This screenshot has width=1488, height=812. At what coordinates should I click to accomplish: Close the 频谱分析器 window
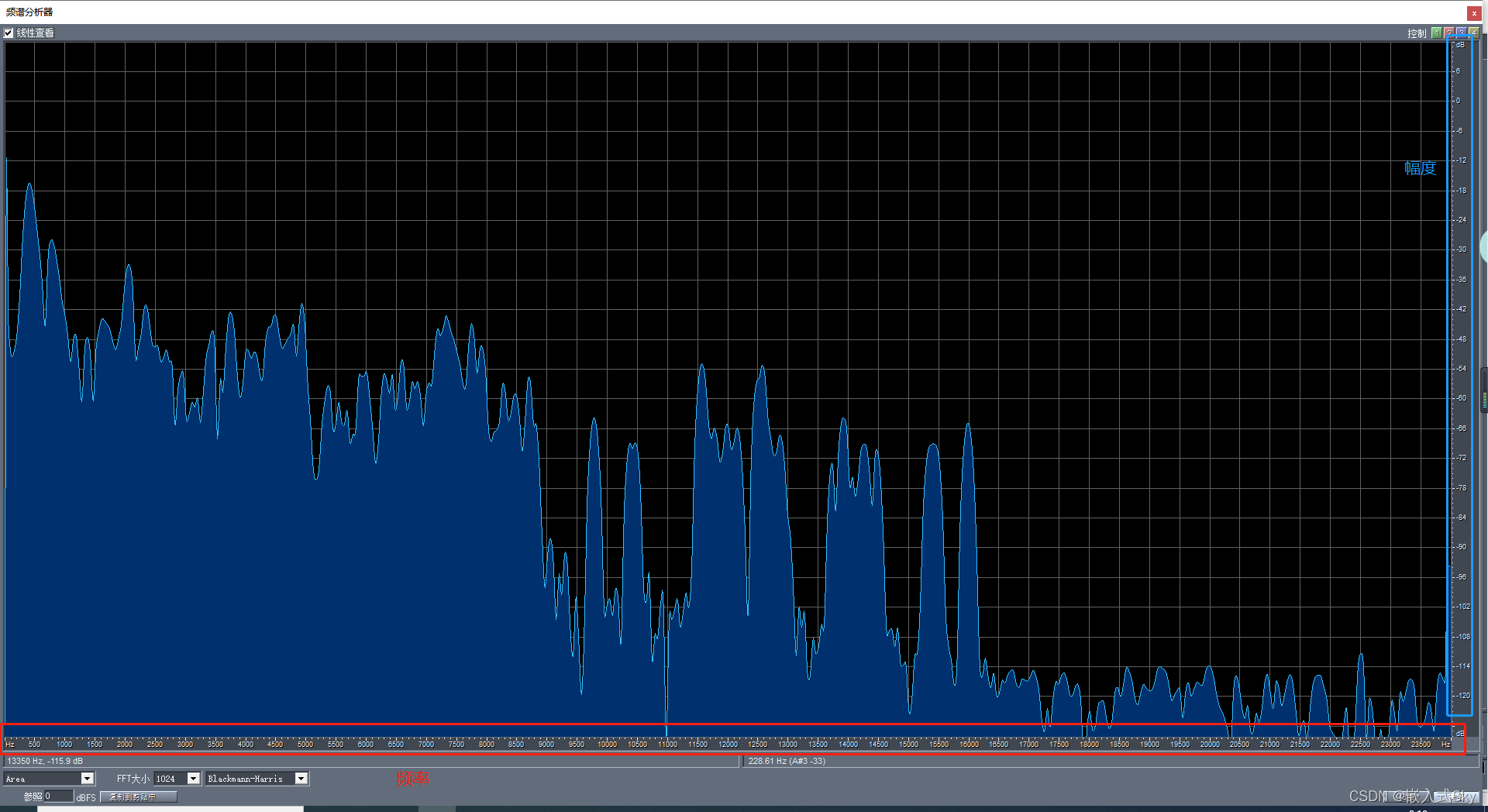click(x=1474, y=12)
